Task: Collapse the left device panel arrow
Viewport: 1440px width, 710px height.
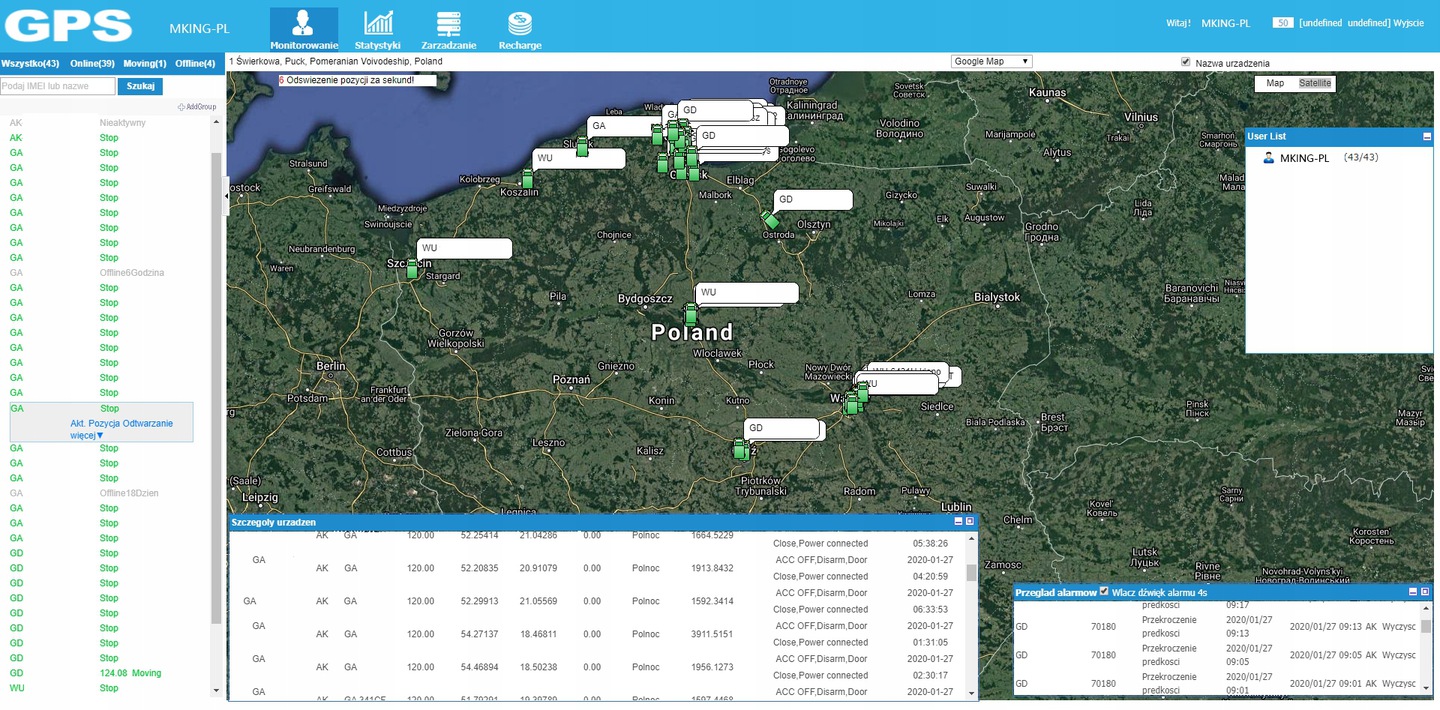Action: [225, 197]
